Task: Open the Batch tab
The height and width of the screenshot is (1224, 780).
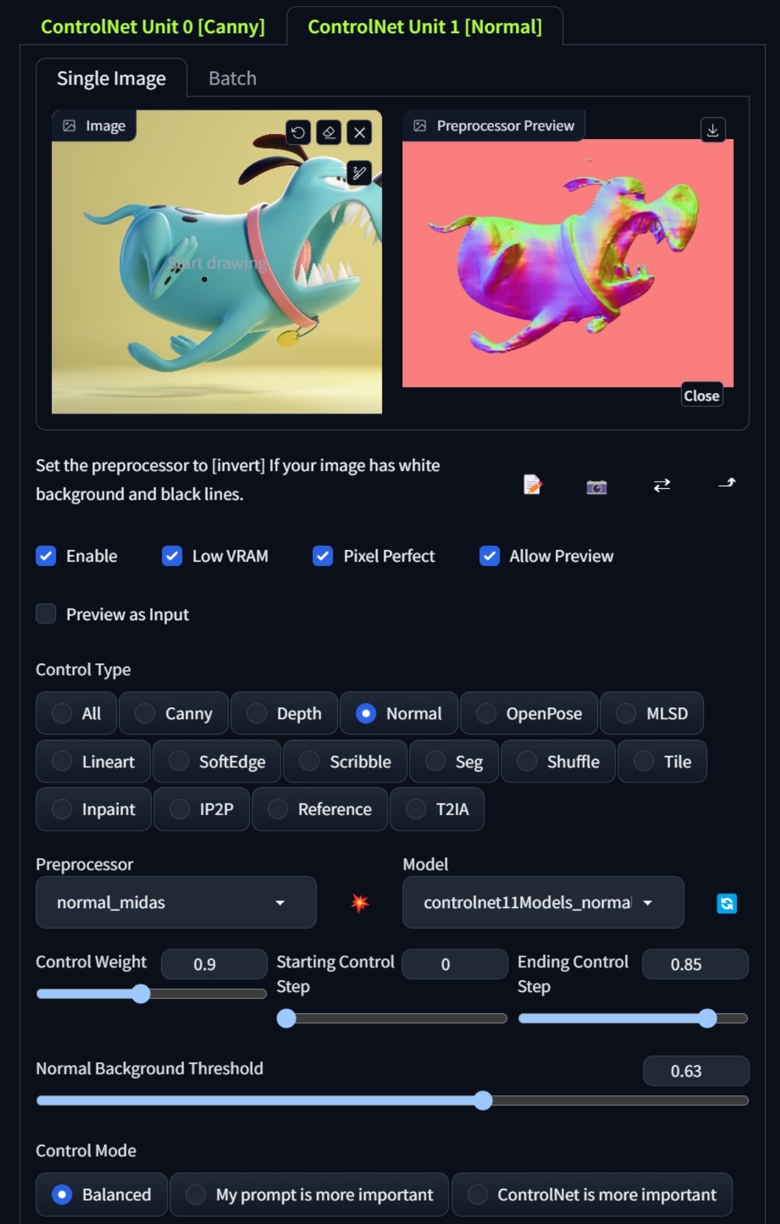Action: [x=232, y=78]
